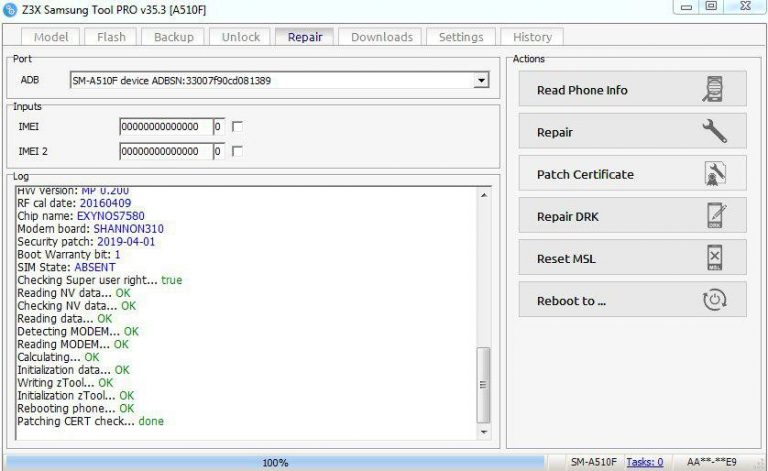
Task: Click the Z3X app logo in title bar
Action: pos(9,10)
